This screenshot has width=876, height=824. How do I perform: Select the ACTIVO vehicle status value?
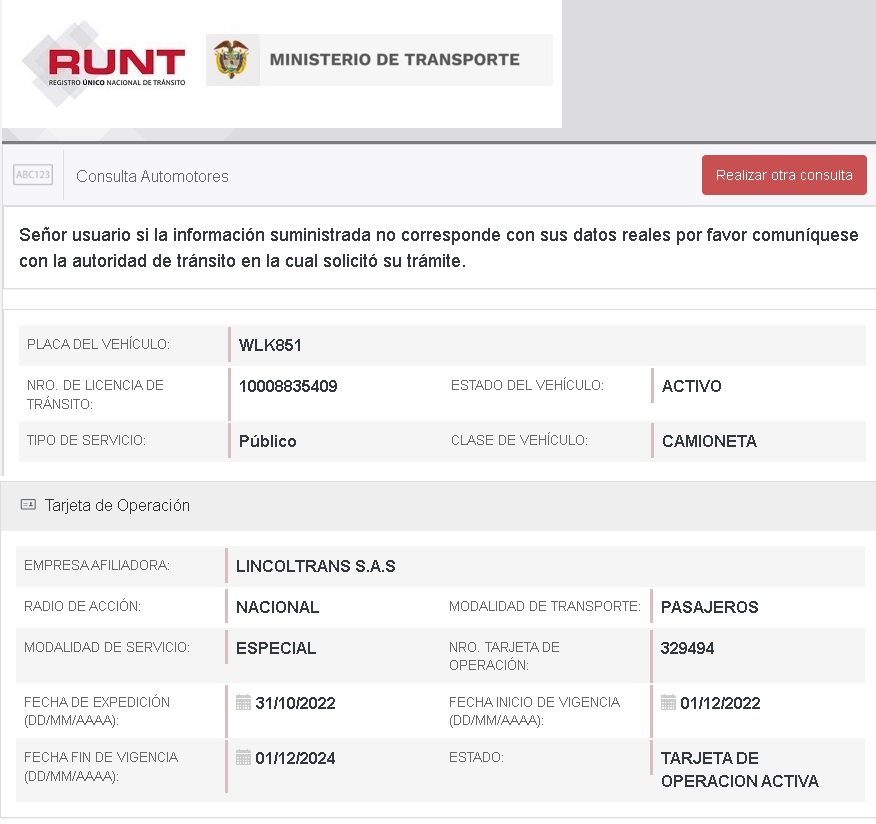(691, 386)
